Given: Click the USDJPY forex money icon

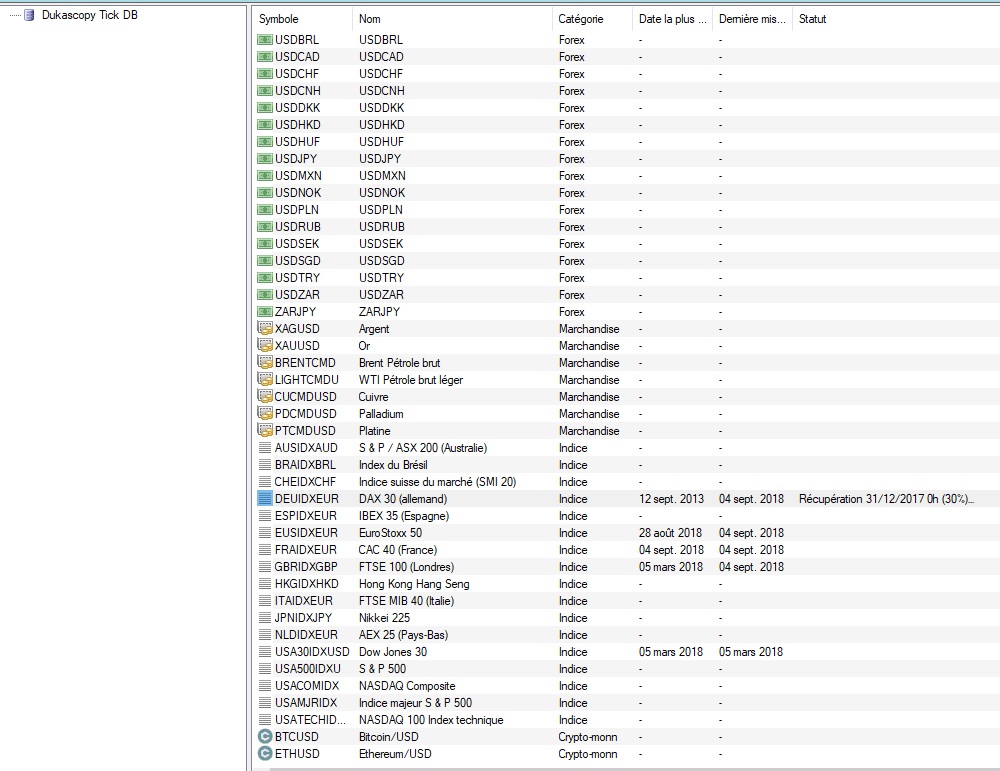Looking at the screenshot, I should click(265, 159).
